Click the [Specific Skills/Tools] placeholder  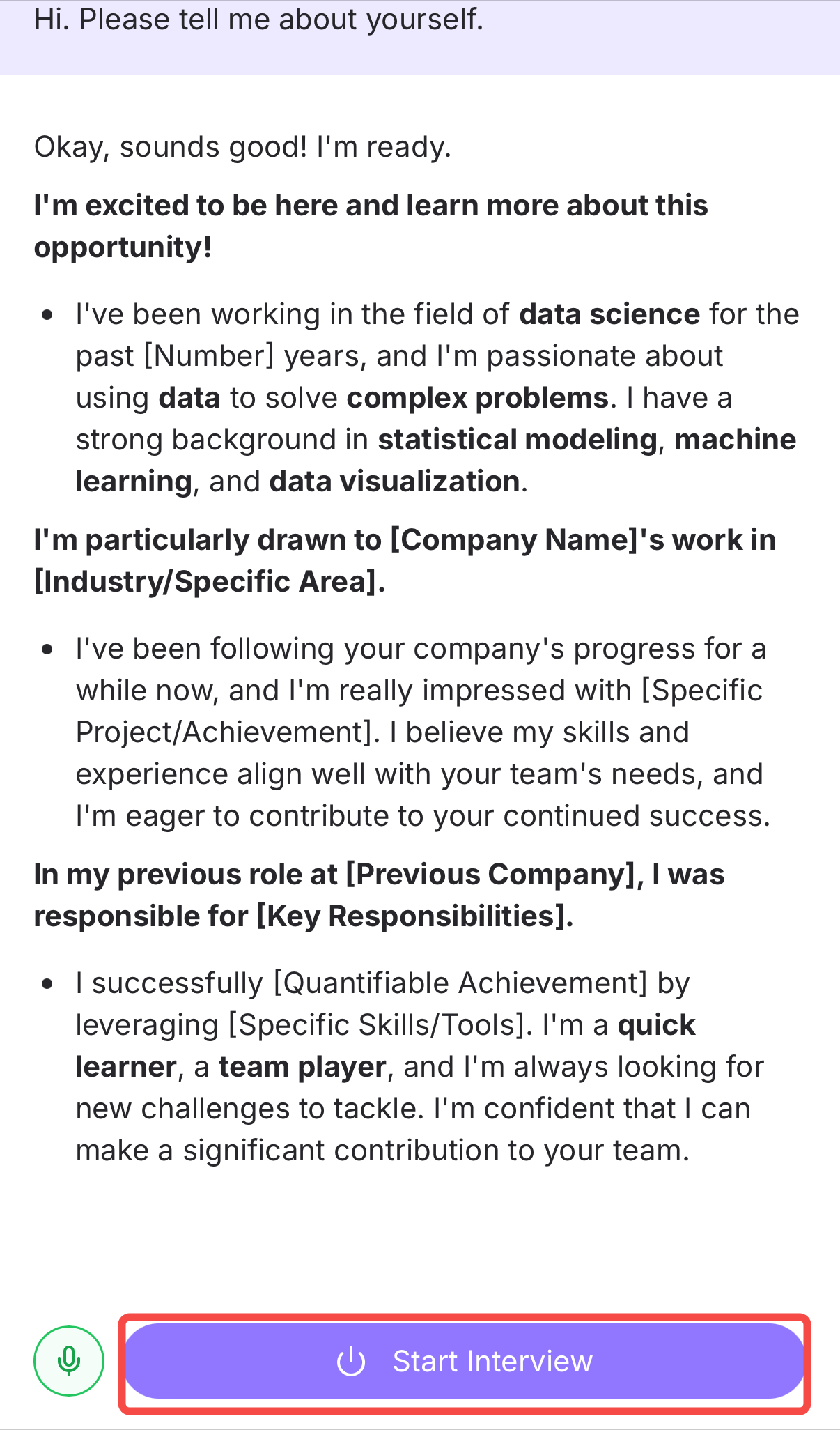pyautogui.click(x=376, y=1025)
